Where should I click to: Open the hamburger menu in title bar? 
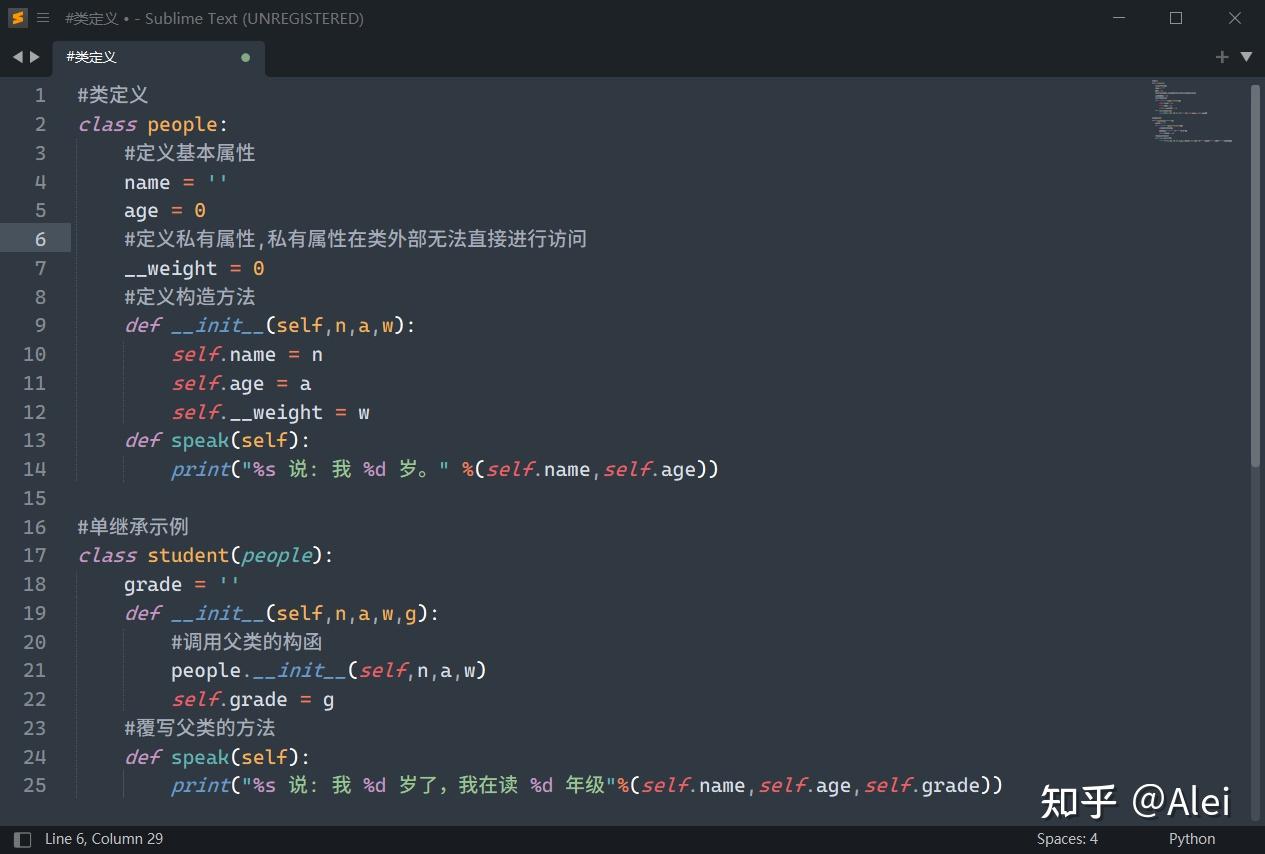point(43,18)
